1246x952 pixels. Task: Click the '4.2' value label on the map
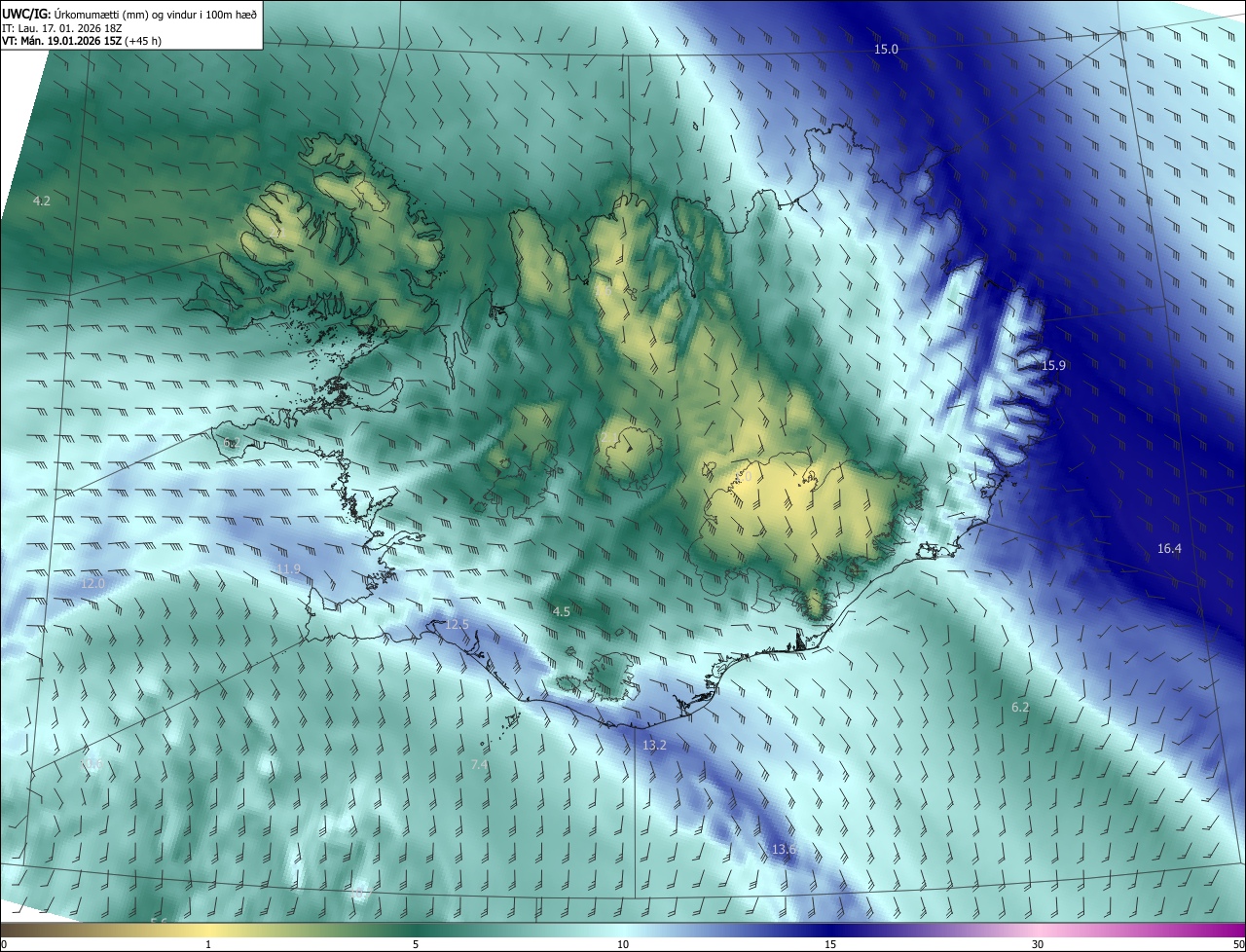click(41, 201)
